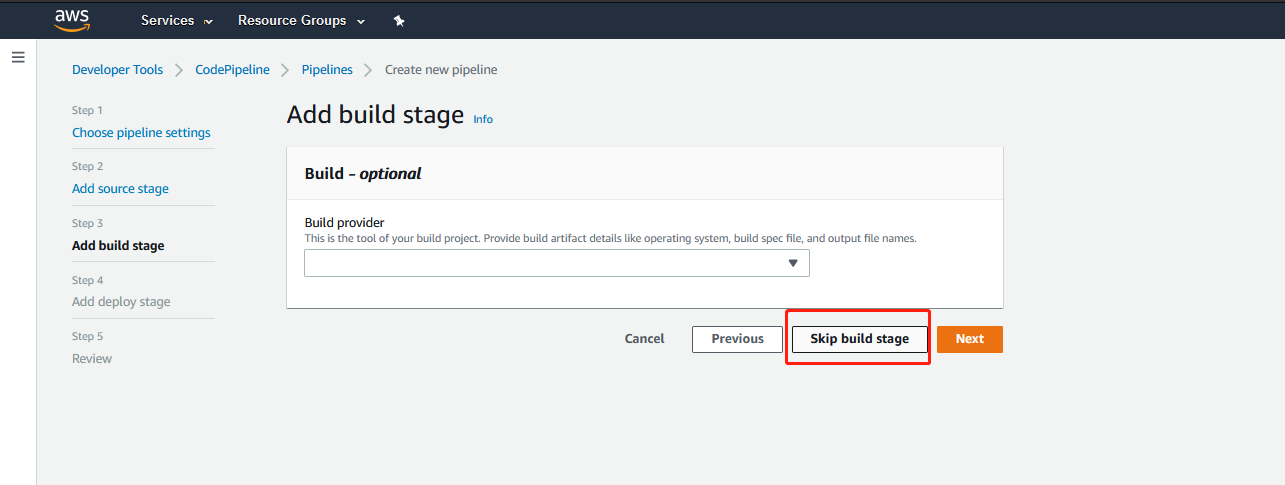Click the Step 1 label
1285x485 pixels.
(x=87, y=111)
